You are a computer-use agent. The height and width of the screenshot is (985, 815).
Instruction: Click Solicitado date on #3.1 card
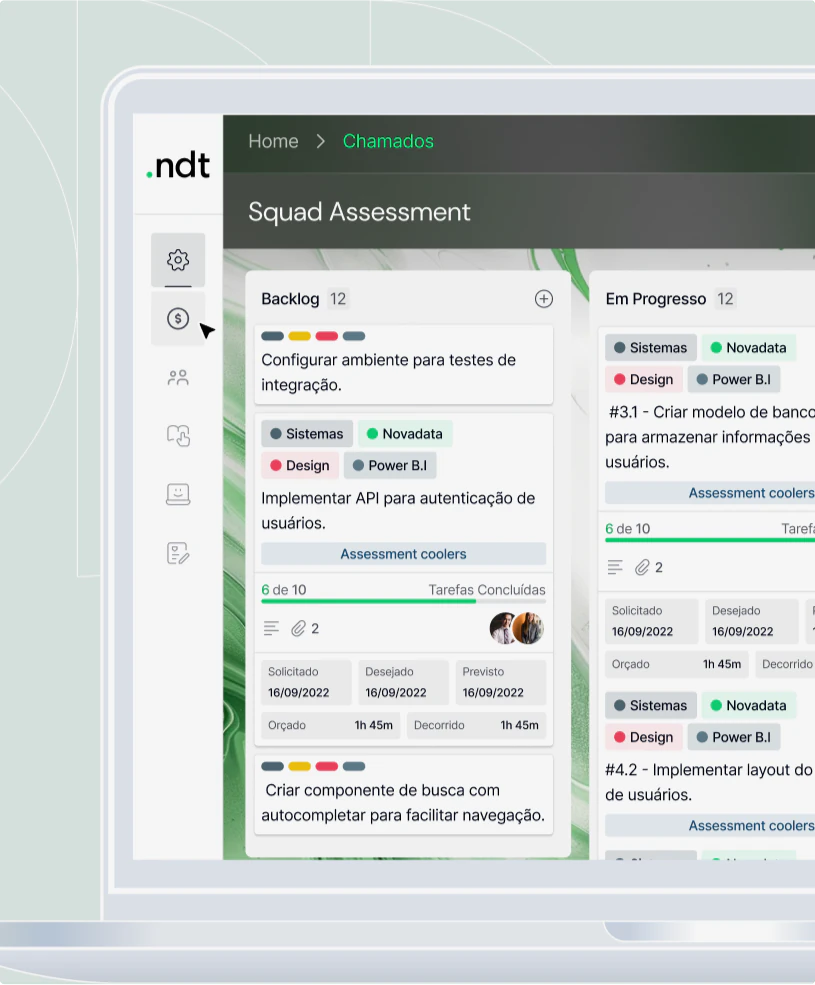click(x=652, y=621)
